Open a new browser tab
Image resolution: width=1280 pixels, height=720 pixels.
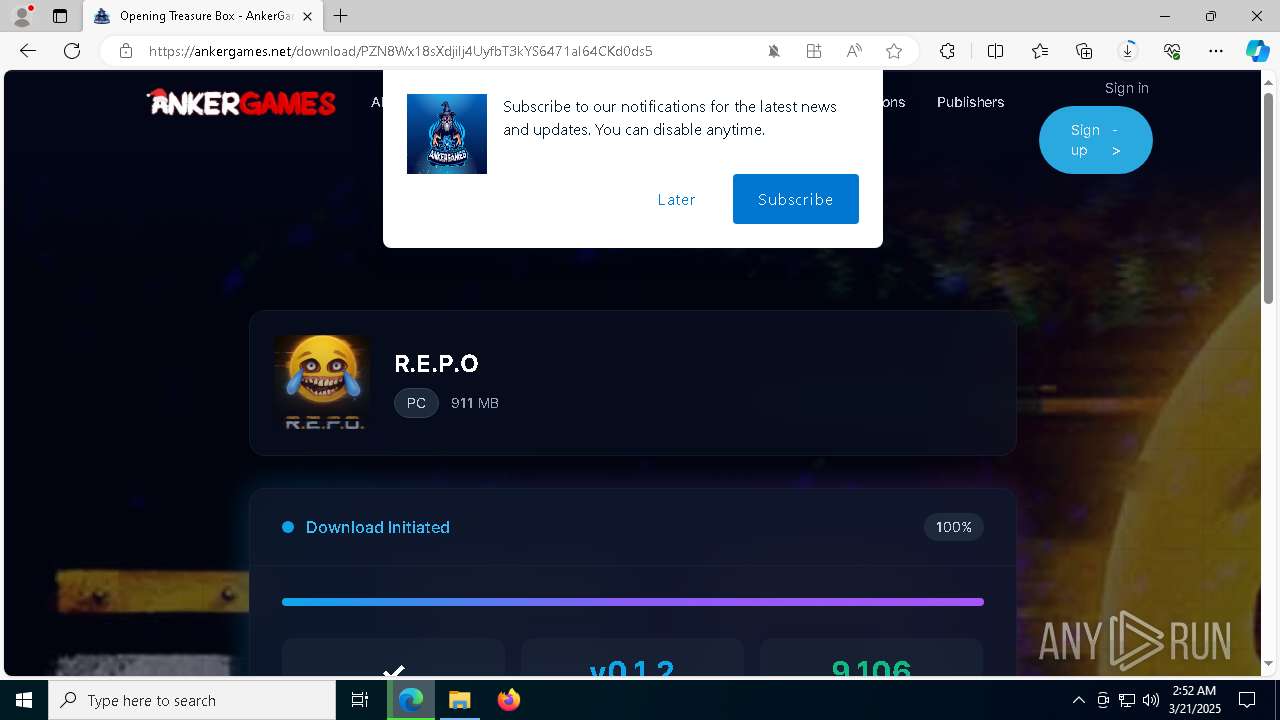point(341,16)
